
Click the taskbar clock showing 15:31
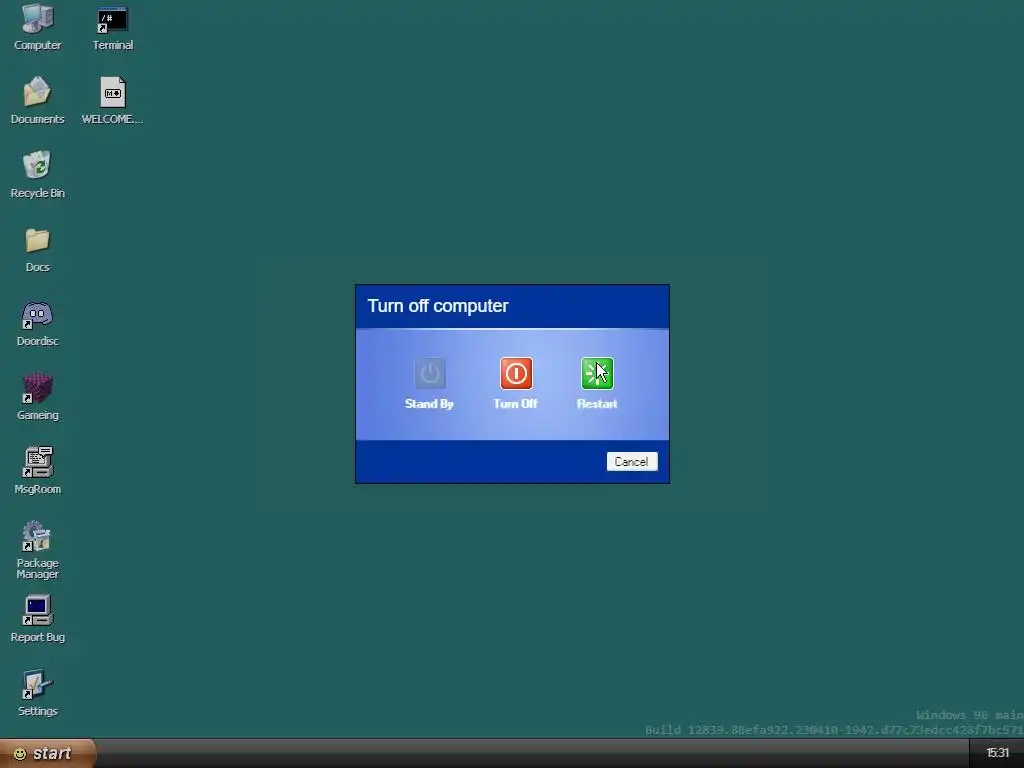pyautogui.click(x=997, y=754)
